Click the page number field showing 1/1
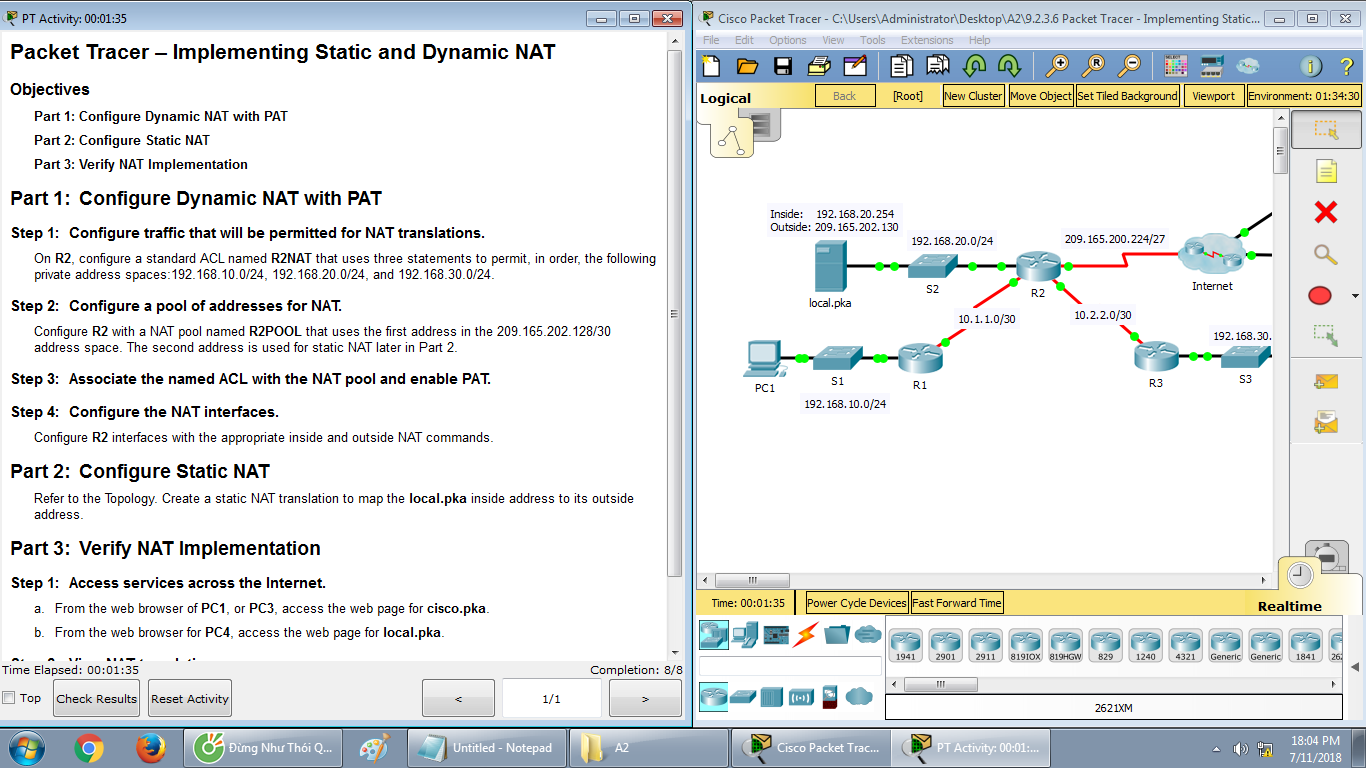The height and width of the screenshot is (768, 1366). click(x=551, y=697)
